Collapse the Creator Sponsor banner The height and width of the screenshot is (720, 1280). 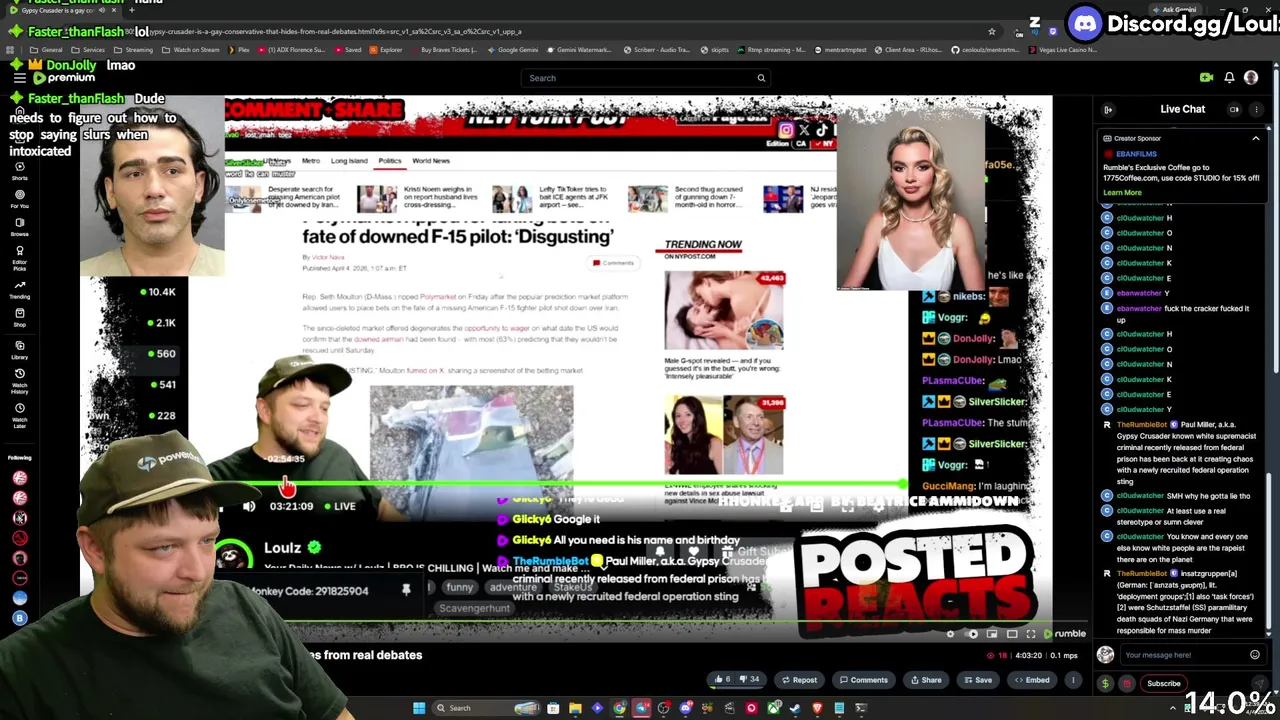1256,138
